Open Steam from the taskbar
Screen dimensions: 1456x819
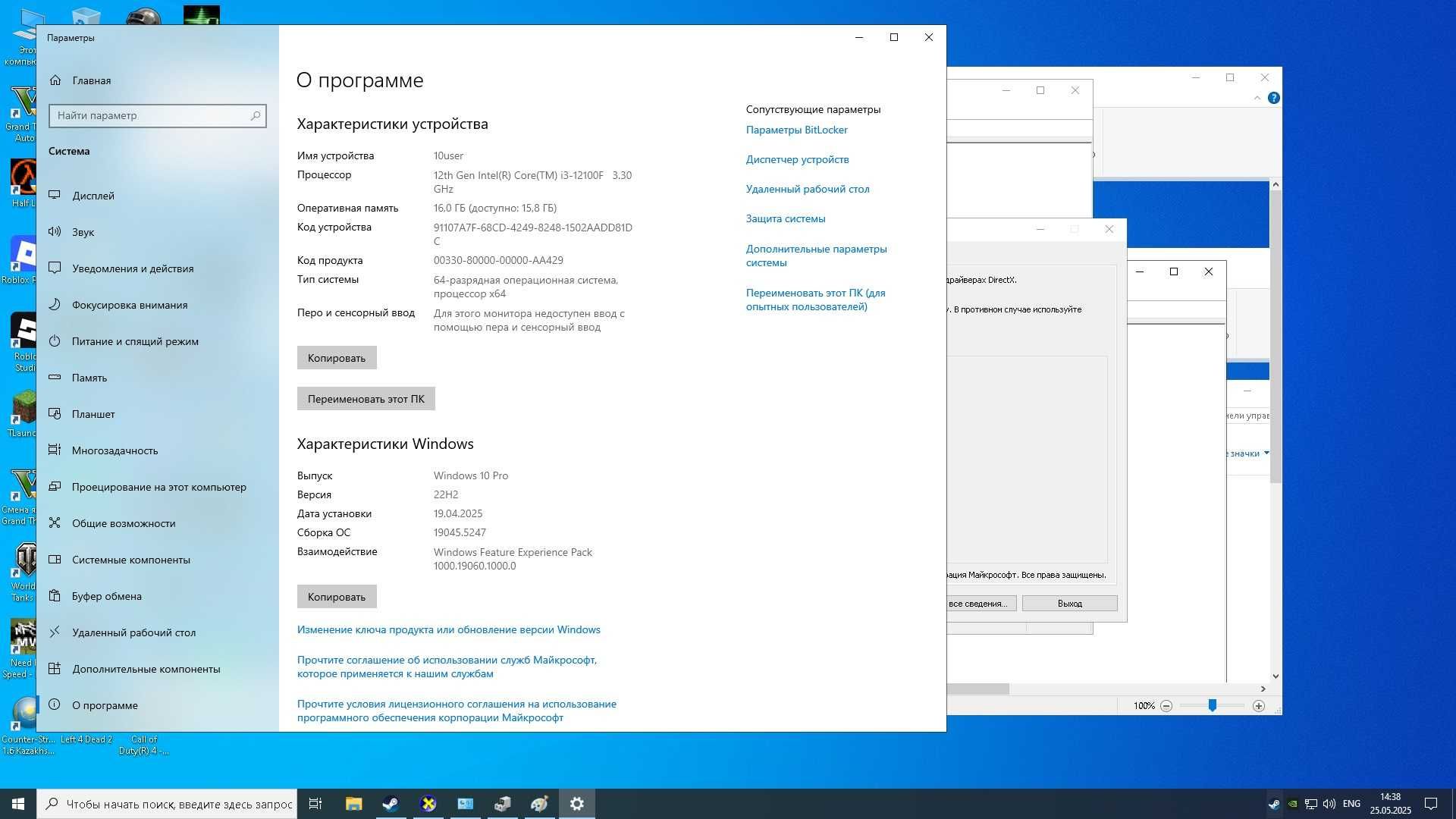[391, 804]
